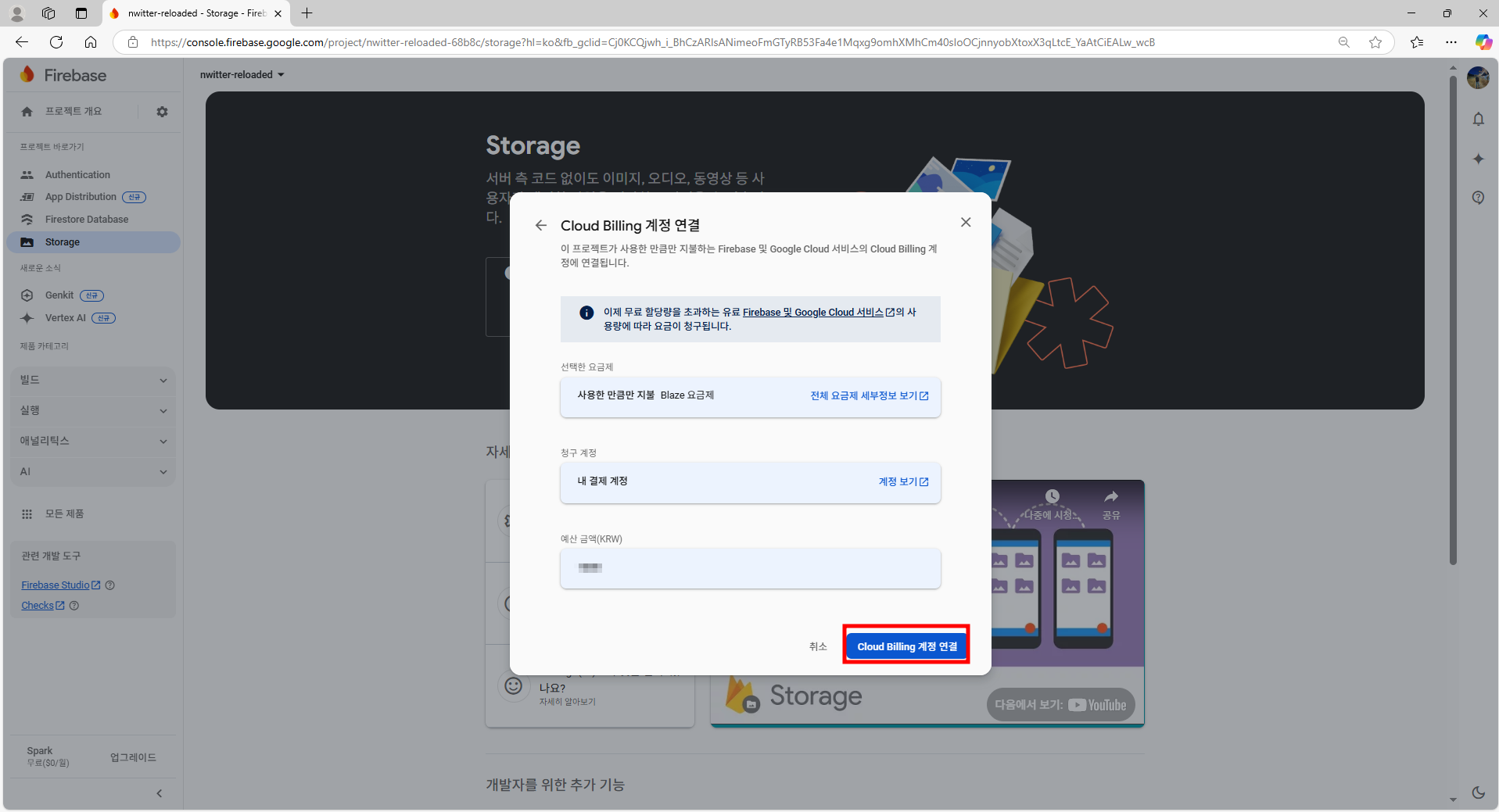The width and height of the screenshot is (1499, 812).
Task: Click the YouTube 다음에서 보기 button
Action: 1060,705
